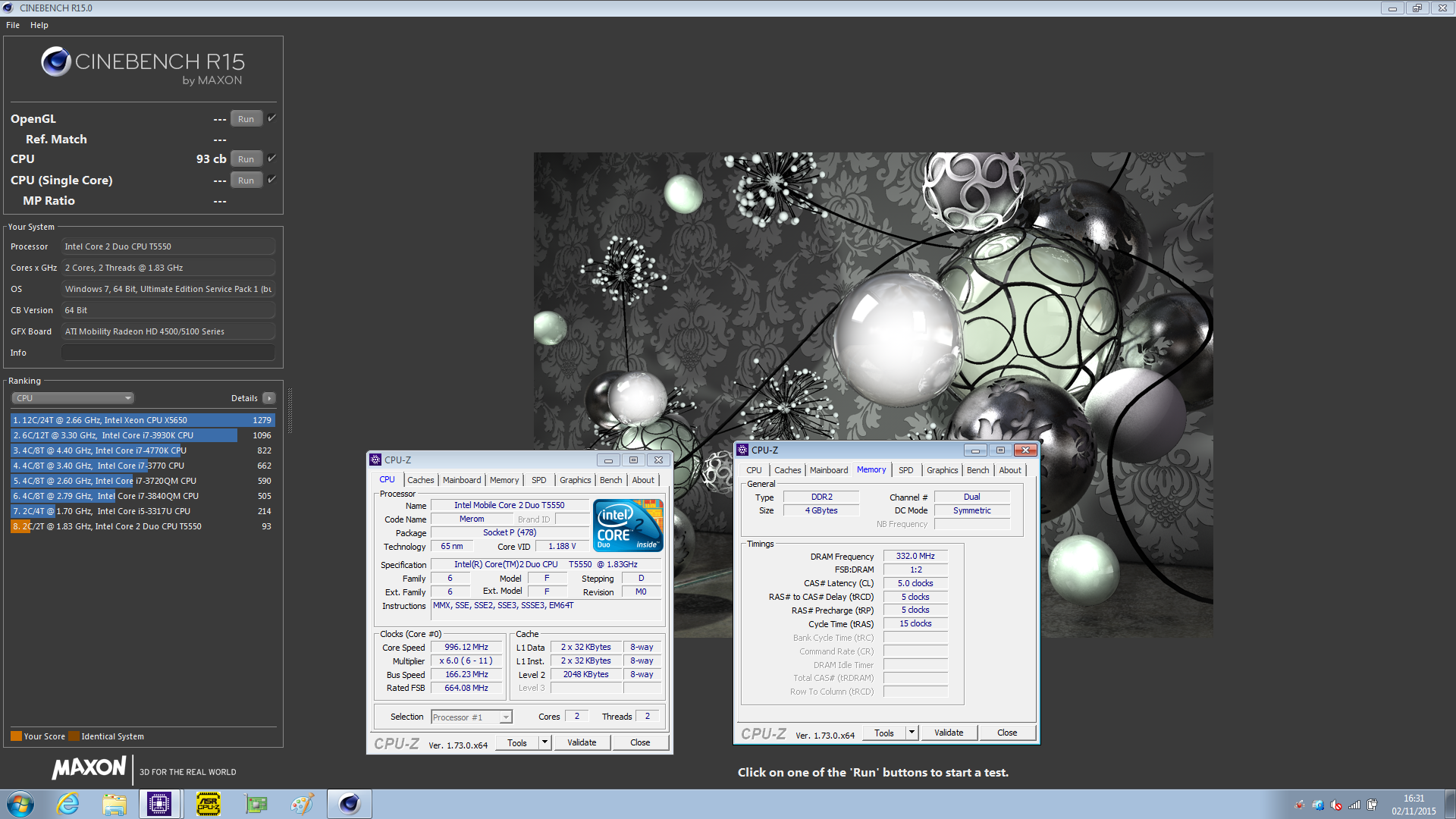Run the CPU benchmark
Screen dimensions: 1456x819
pyautogui.click(x=246, y=158)
